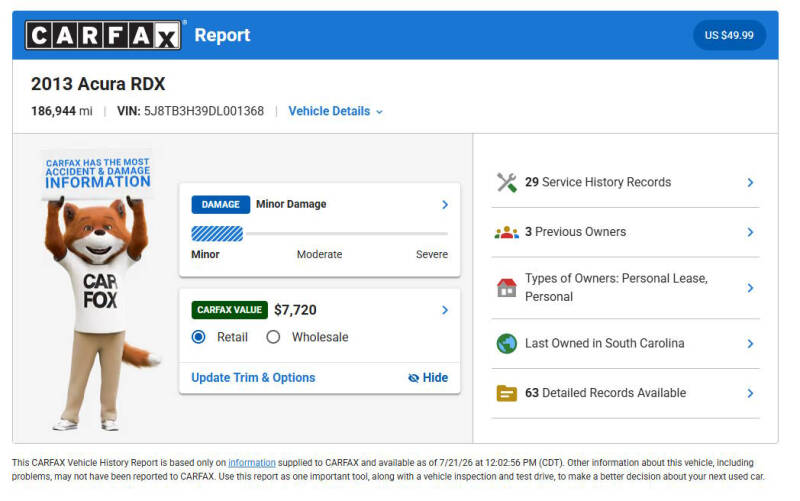Click the 2013 Acura RDX title

98,84
